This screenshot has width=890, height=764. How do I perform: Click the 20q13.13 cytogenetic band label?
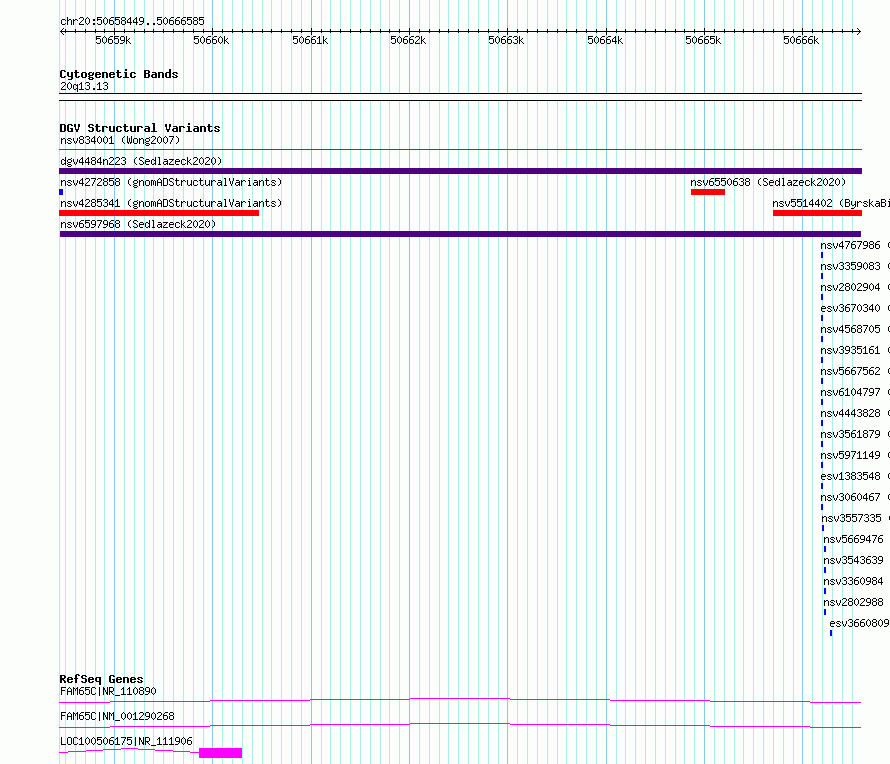[x=85, y=86]
